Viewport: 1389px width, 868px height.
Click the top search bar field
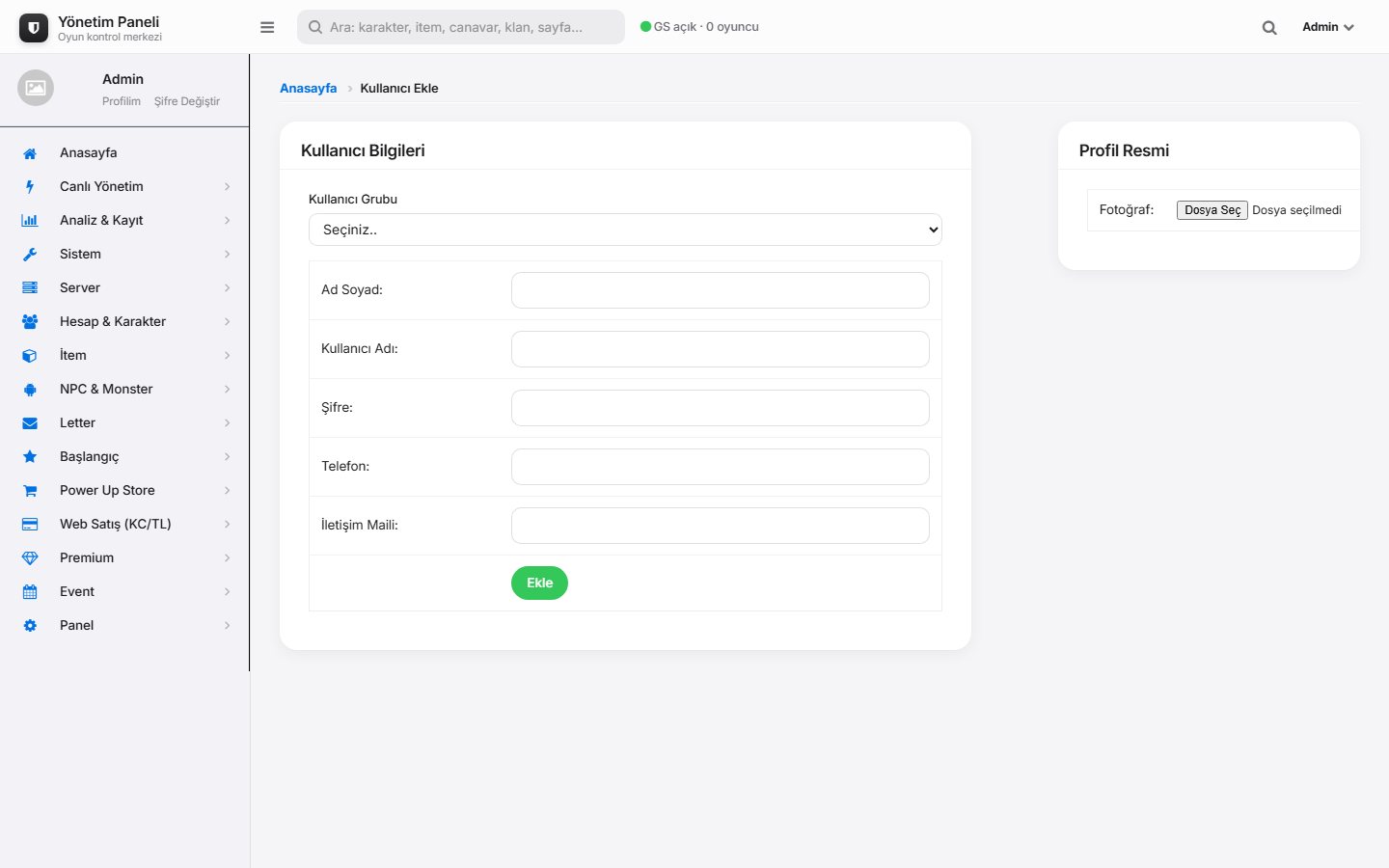point(461,27)
